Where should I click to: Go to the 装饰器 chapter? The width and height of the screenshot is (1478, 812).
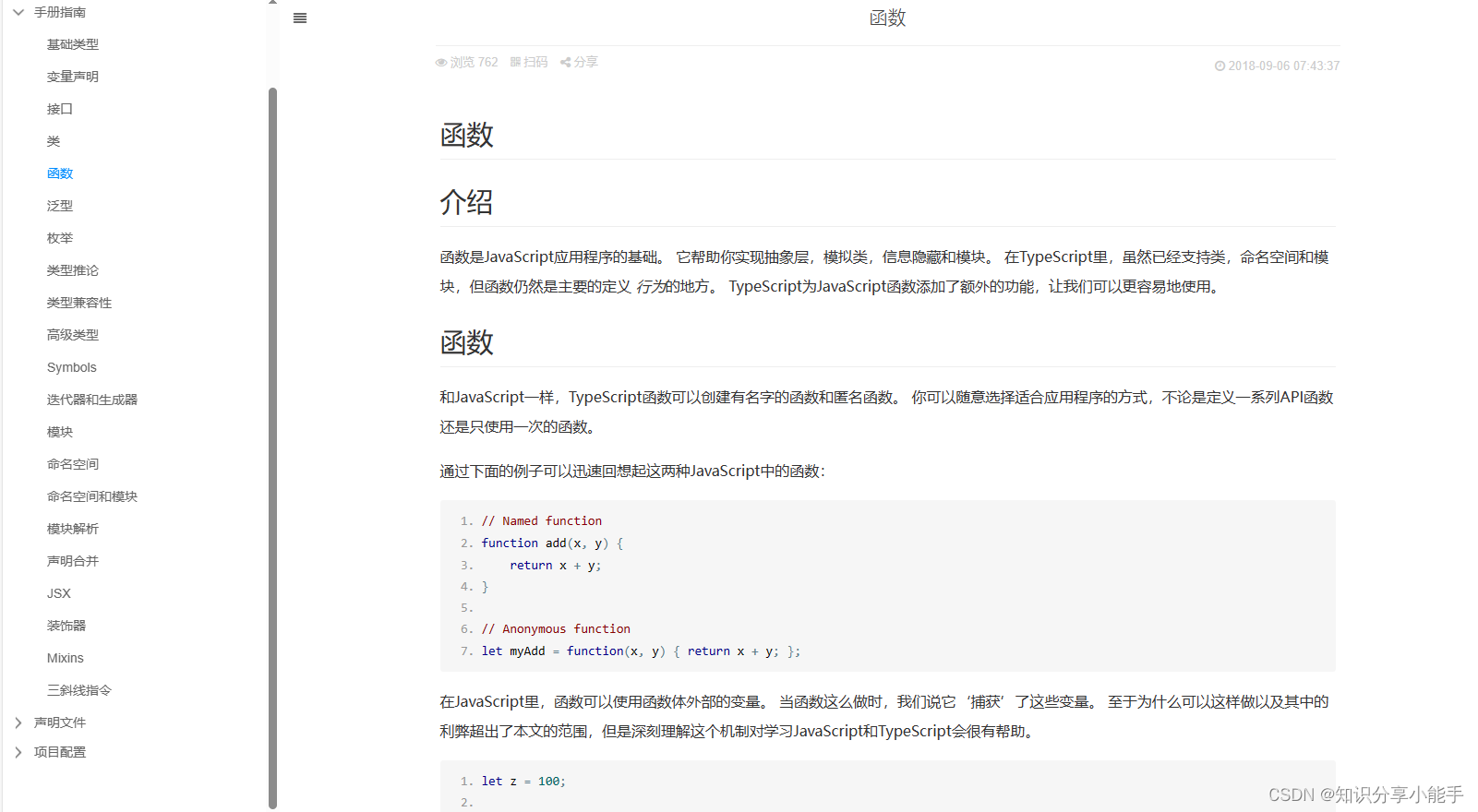66,626
